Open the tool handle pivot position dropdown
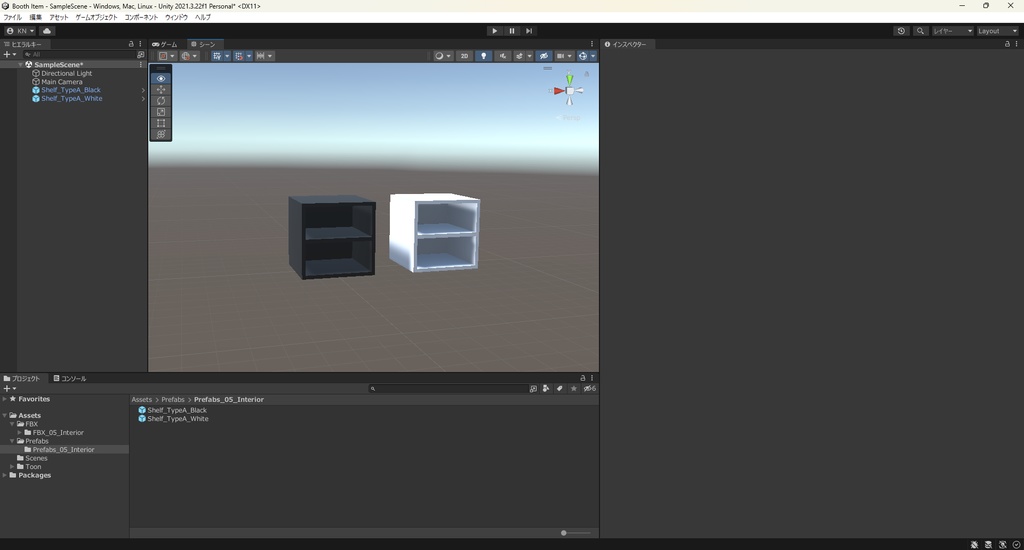Viewport: 1024px width, 550px height. pyautogui.click(x=167, y=56)
